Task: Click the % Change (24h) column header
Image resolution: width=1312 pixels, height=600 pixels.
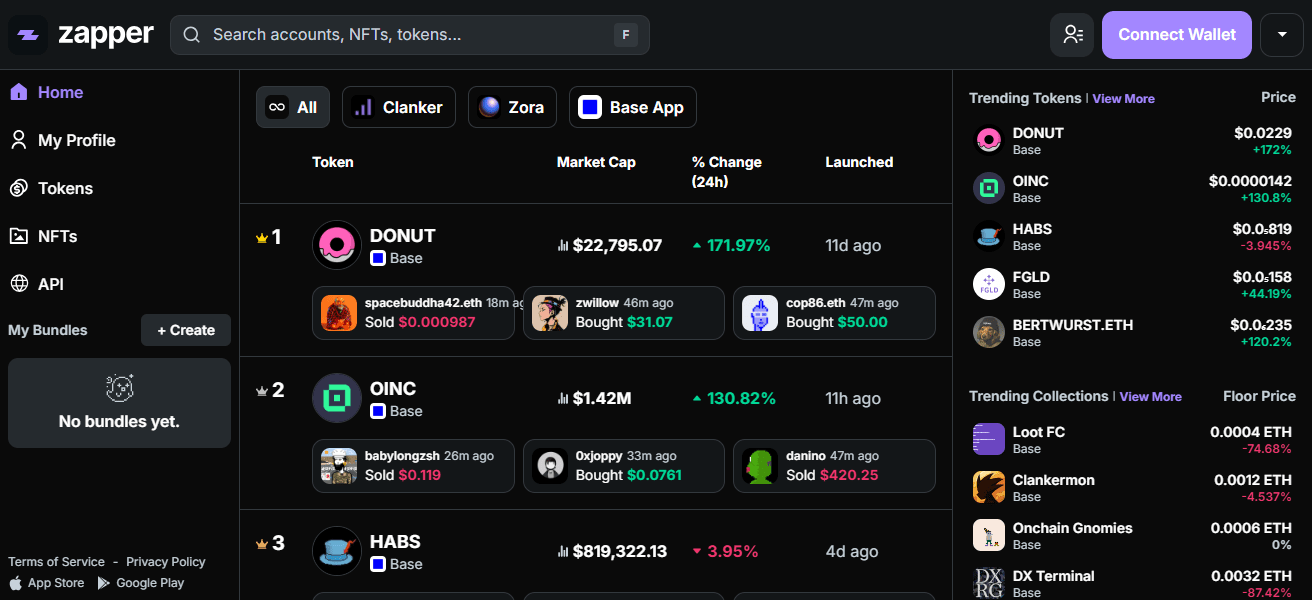Action: 727,172
